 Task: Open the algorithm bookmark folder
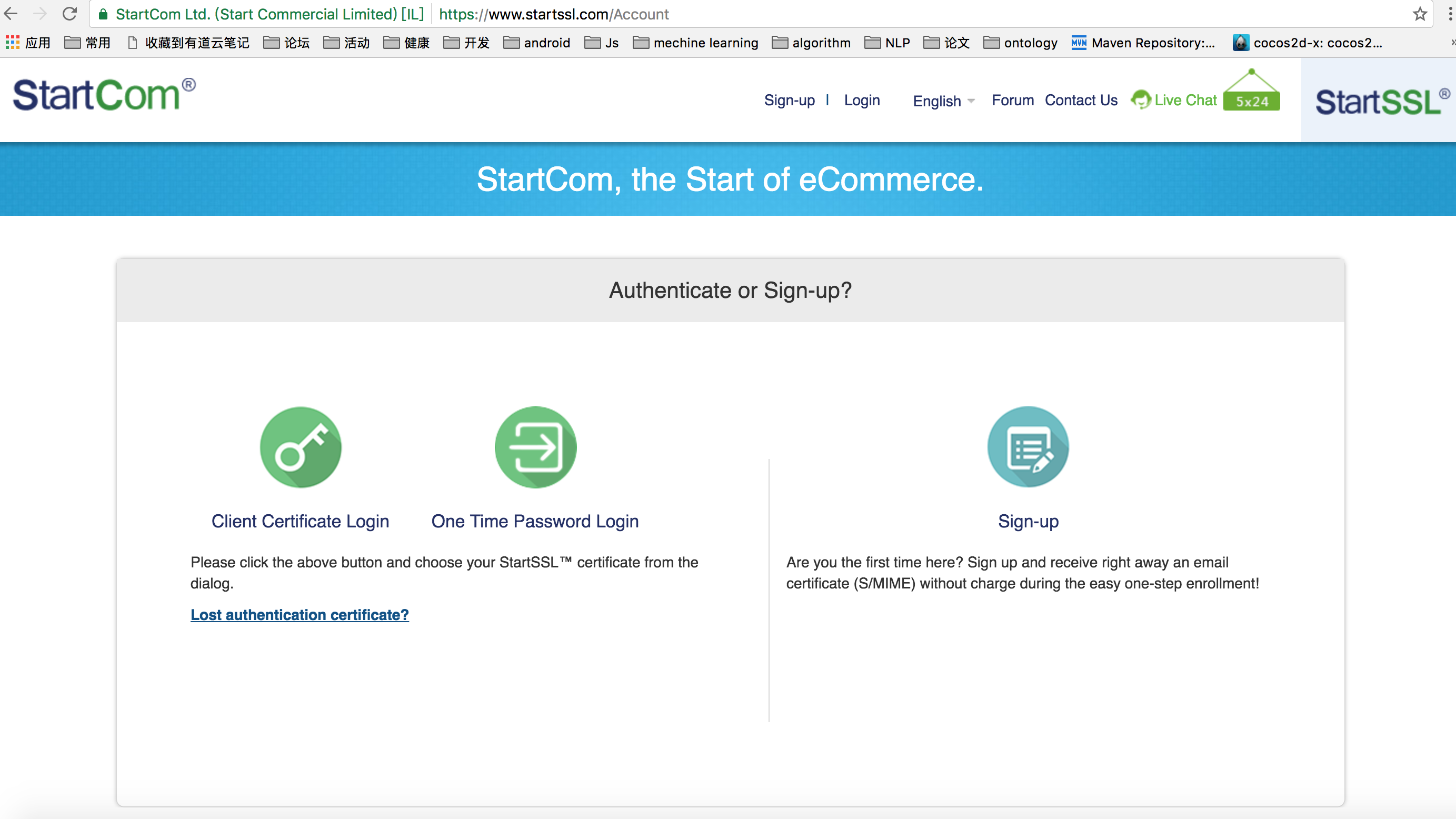pyautogui.click(x=811, y=43)
